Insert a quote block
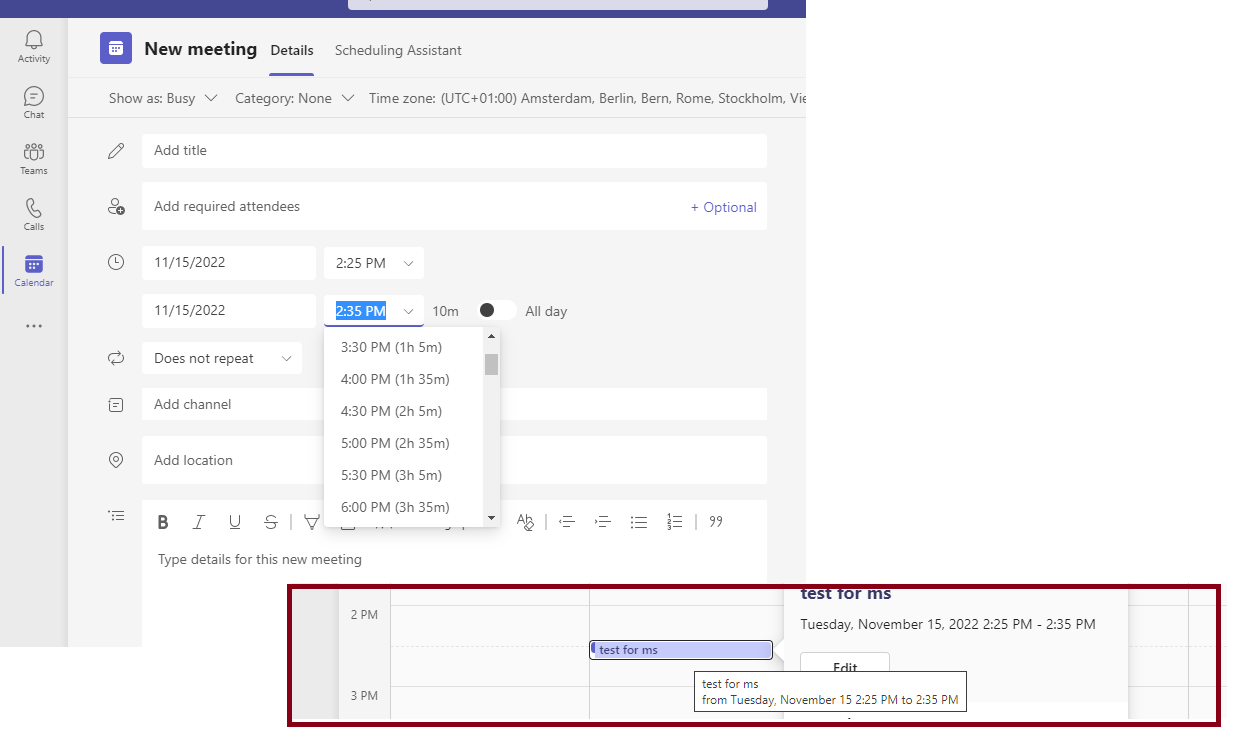 [x=716, y=522]
